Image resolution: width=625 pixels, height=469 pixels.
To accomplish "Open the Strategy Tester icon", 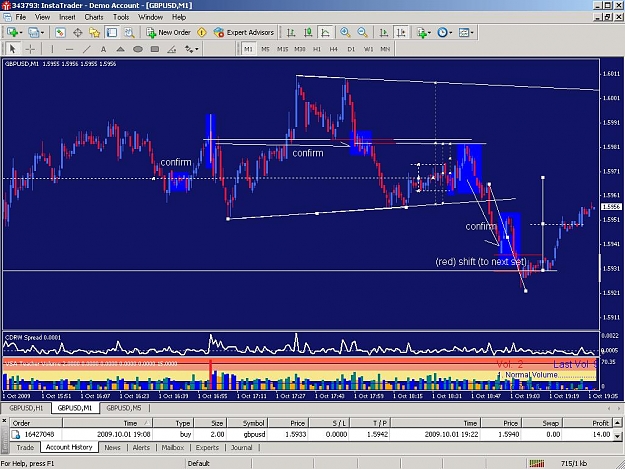I will point(129,33).
